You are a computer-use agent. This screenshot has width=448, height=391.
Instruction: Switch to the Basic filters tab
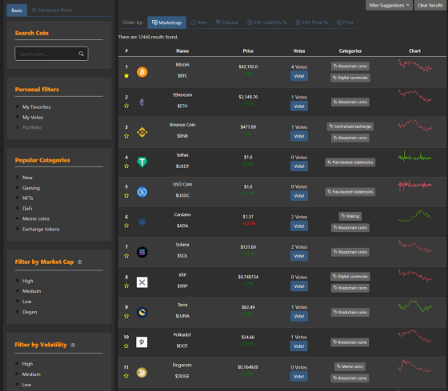pyautogui.click(x=17, y=10)
